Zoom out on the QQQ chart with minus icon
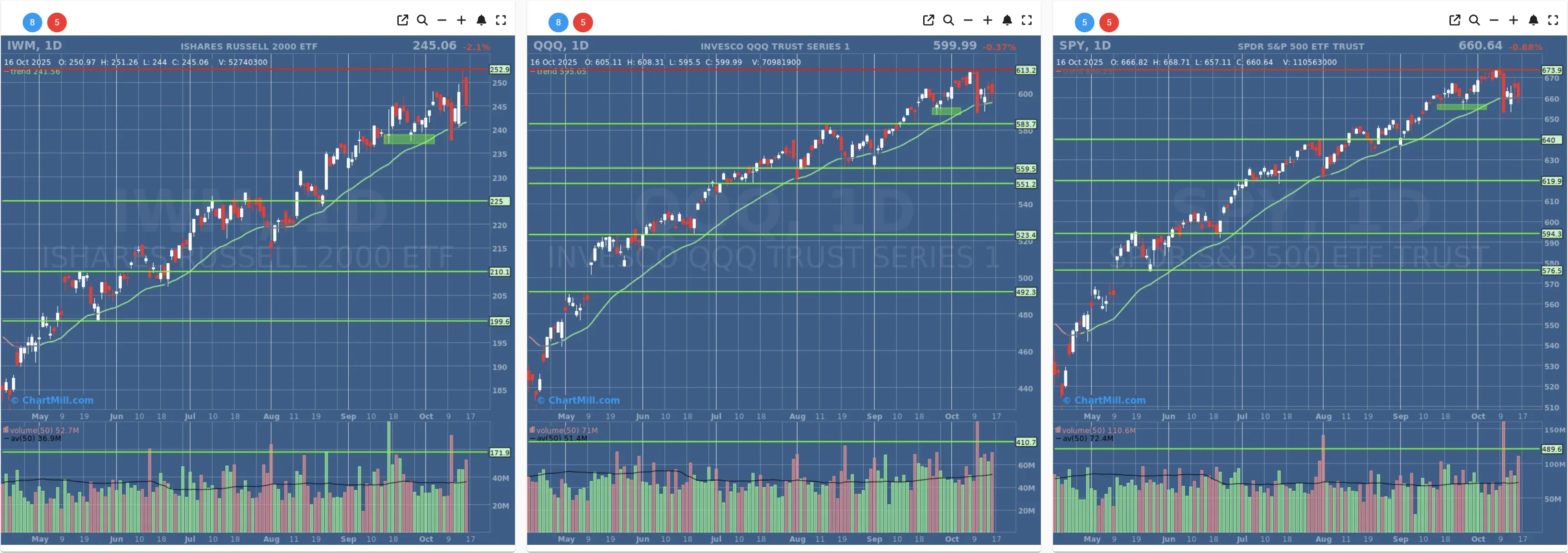 click(968, 20)
